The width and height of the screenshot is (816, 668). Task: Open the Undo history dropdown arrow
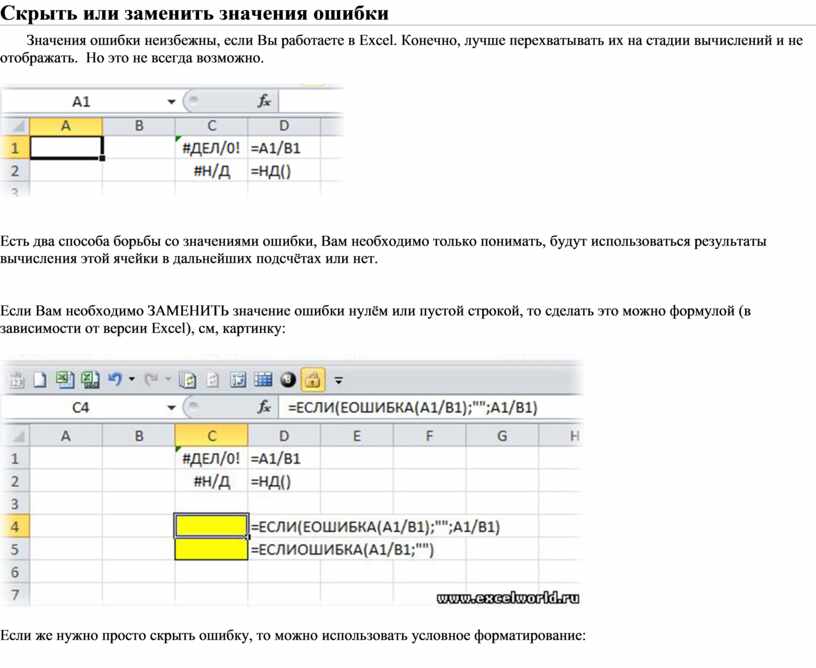coord(132,380)
